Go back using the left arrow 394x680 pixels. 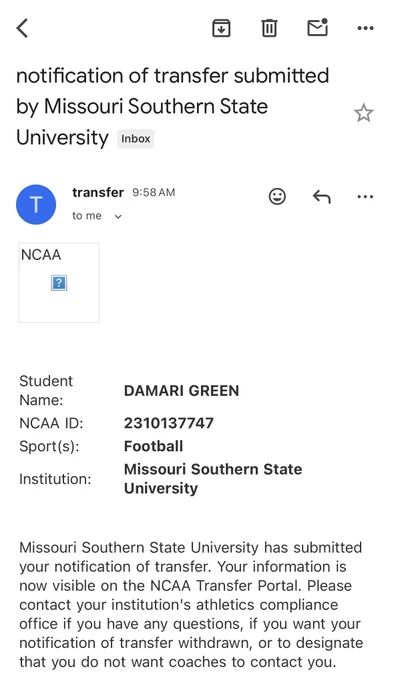[22, 28]
